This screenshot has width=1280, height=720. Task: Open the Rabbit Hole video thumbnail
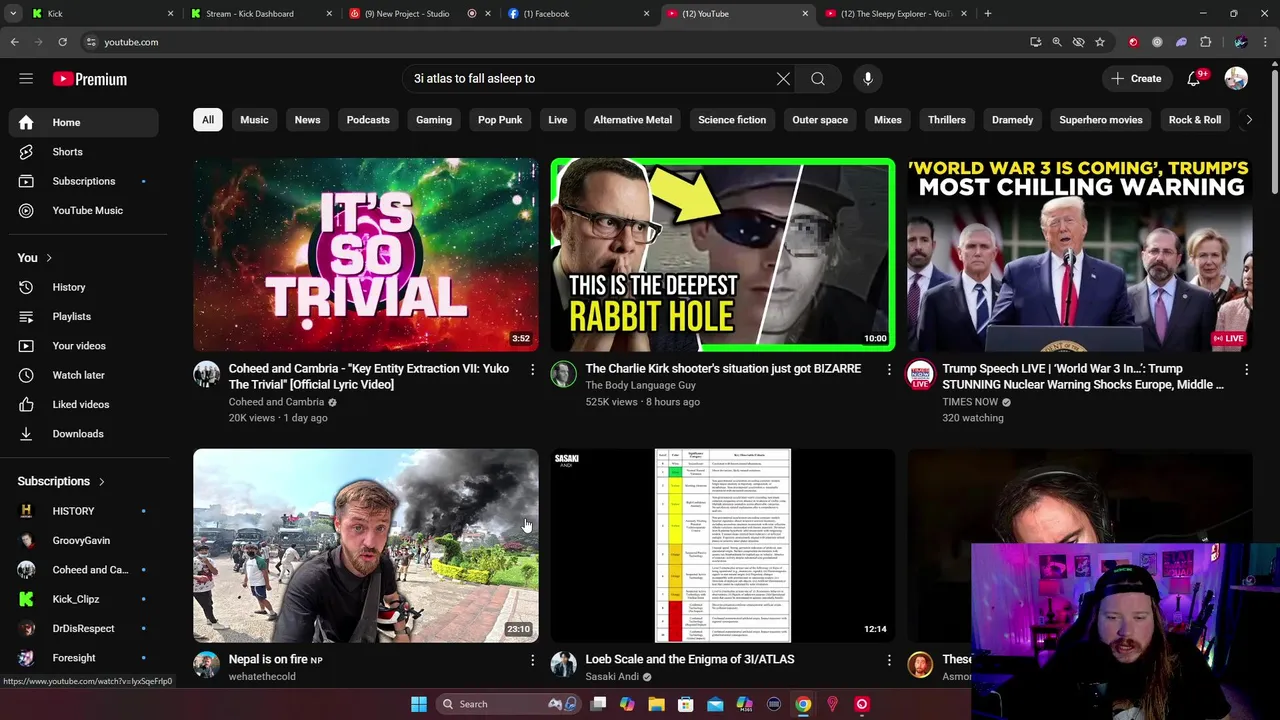(723, 255)
